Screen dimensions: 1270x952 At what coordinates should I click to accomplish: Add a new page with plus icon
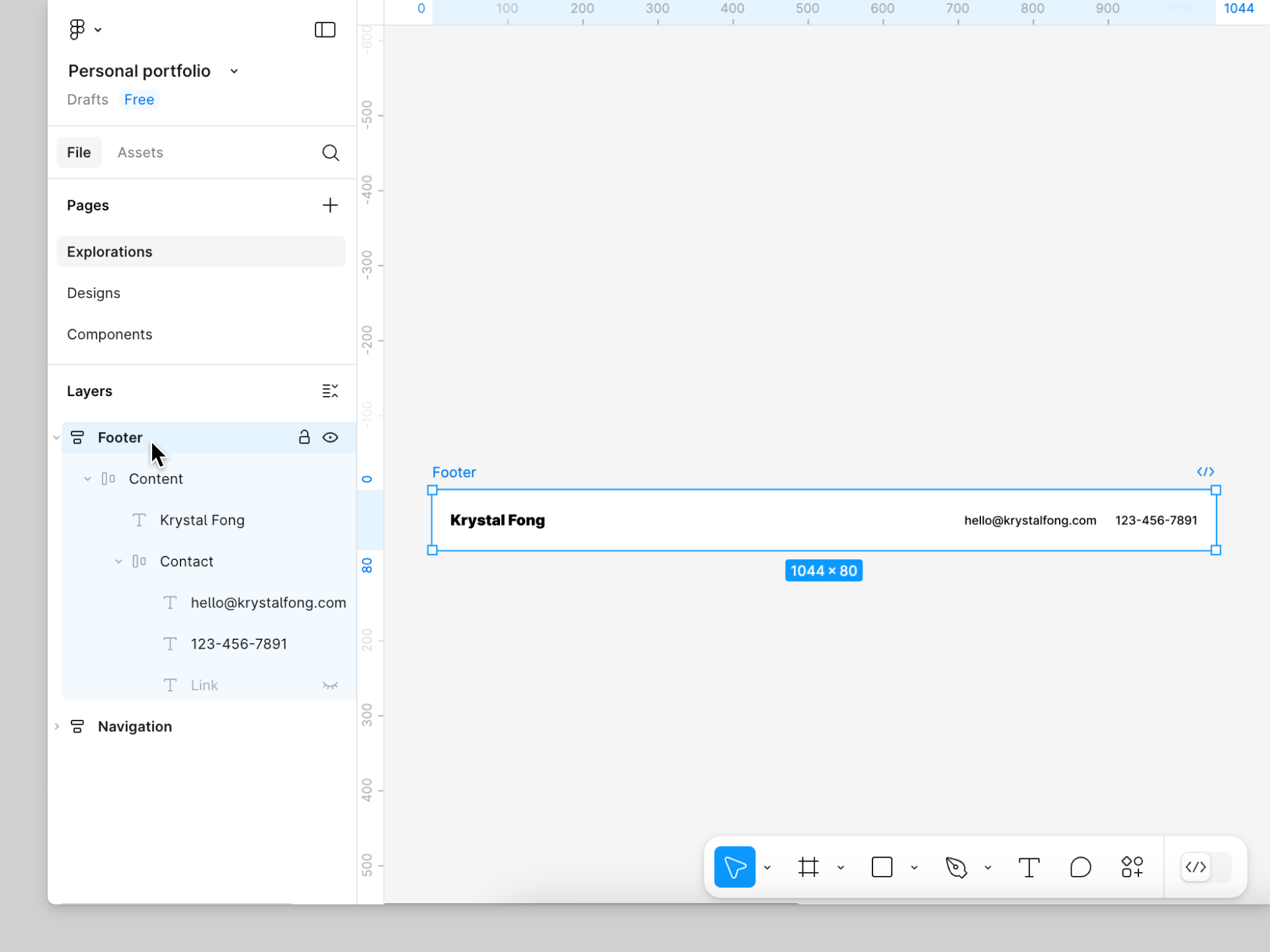click(329, 205)
